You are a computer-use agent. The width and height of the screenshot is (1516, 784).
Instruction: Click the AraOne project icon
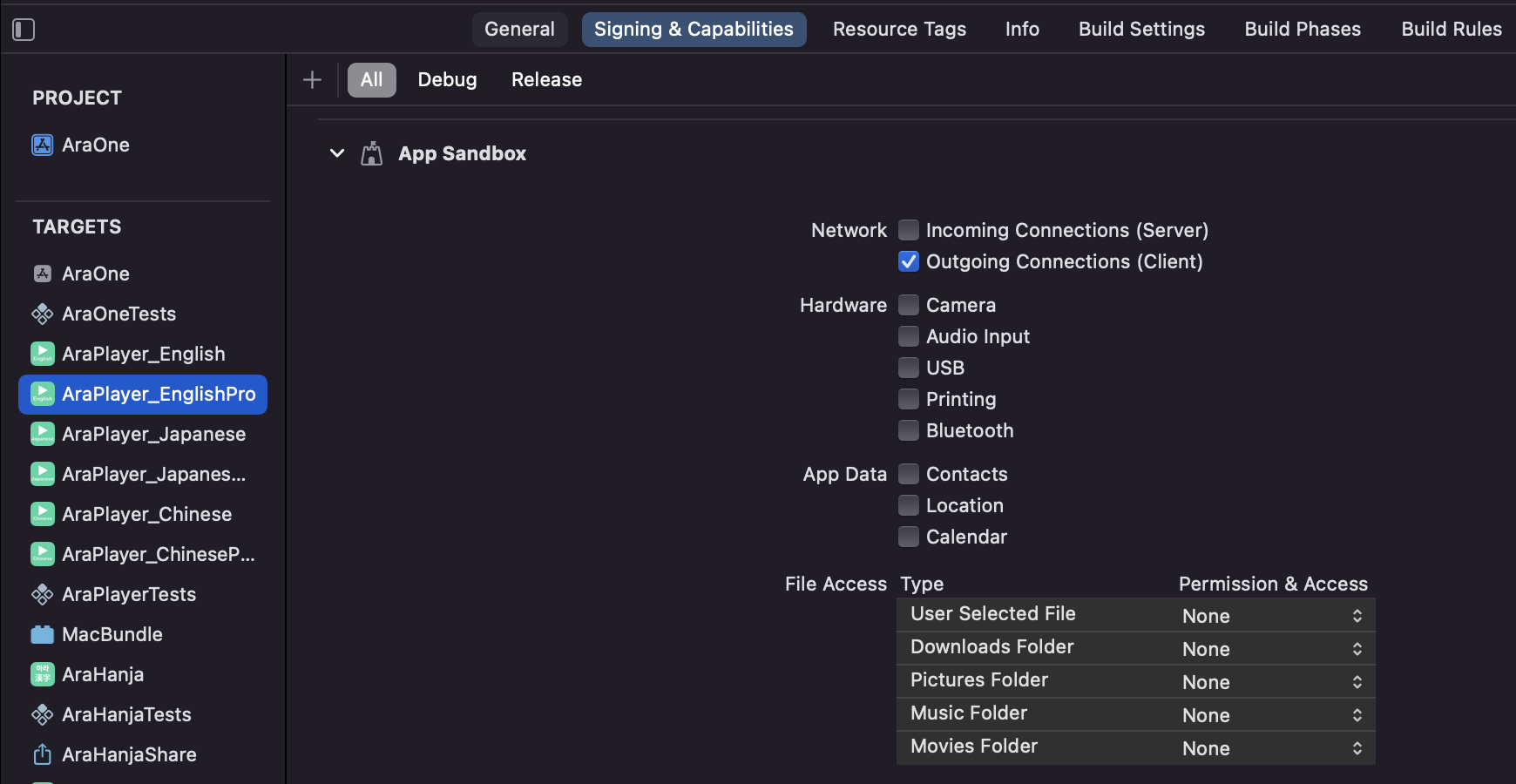tap(43, 145)
